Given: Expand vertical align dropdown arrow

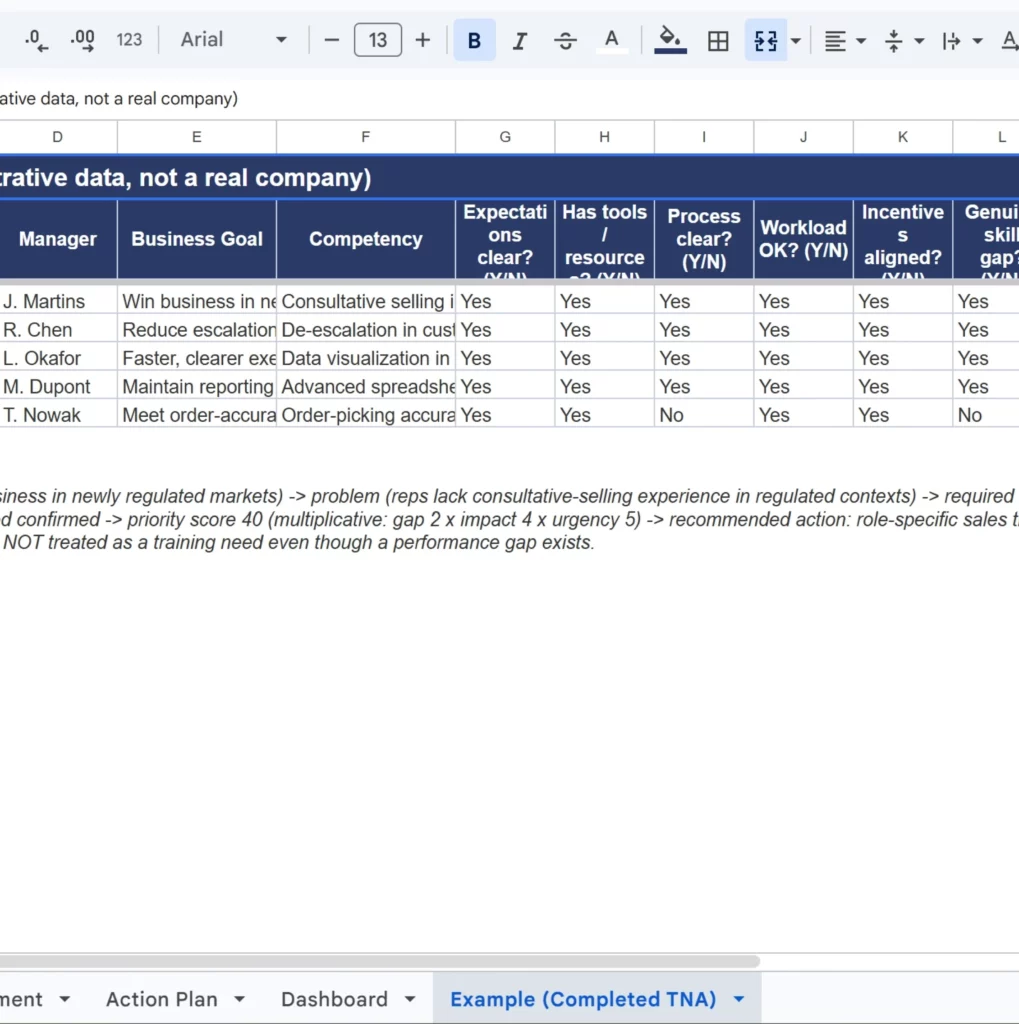Looking at the screenshot, I should tap(919, 40).
